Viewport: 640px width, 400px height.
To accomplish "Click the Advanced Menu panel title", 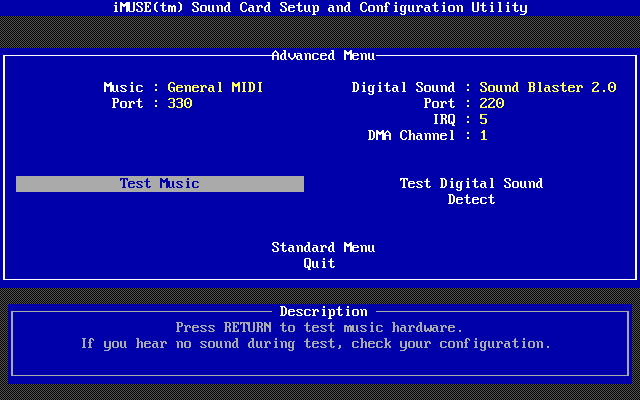I will (x=319, y=56).
